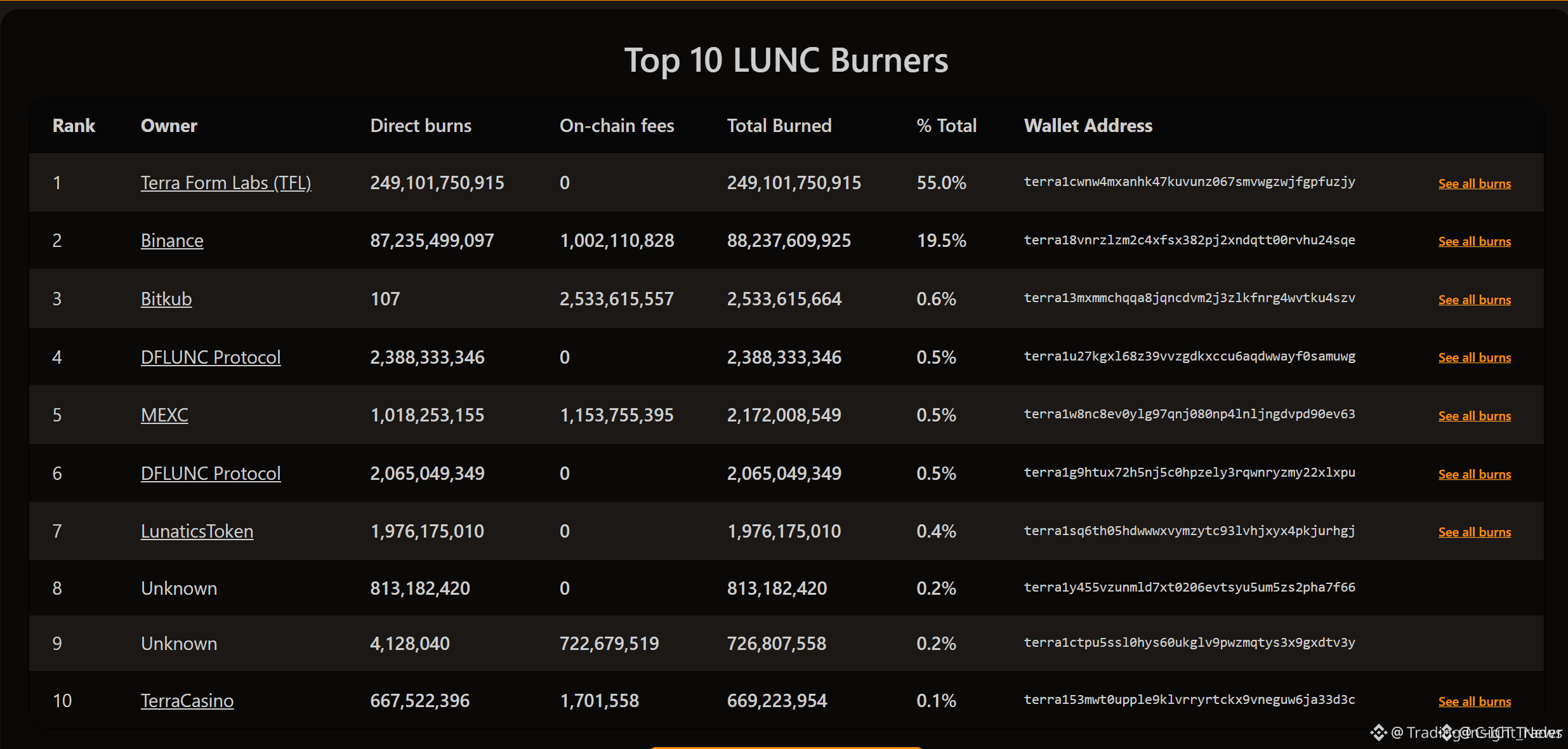This screenshot has height=749, width=1568.
Task: See all burns for Terra Form Labs
Action: point(1475,183)
